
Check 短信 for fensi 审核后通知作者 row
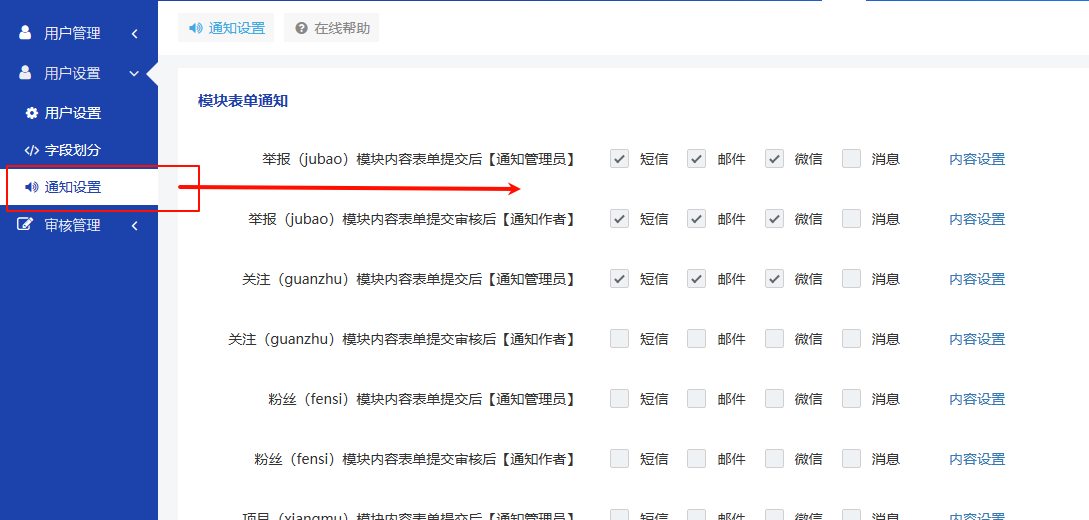620,459
